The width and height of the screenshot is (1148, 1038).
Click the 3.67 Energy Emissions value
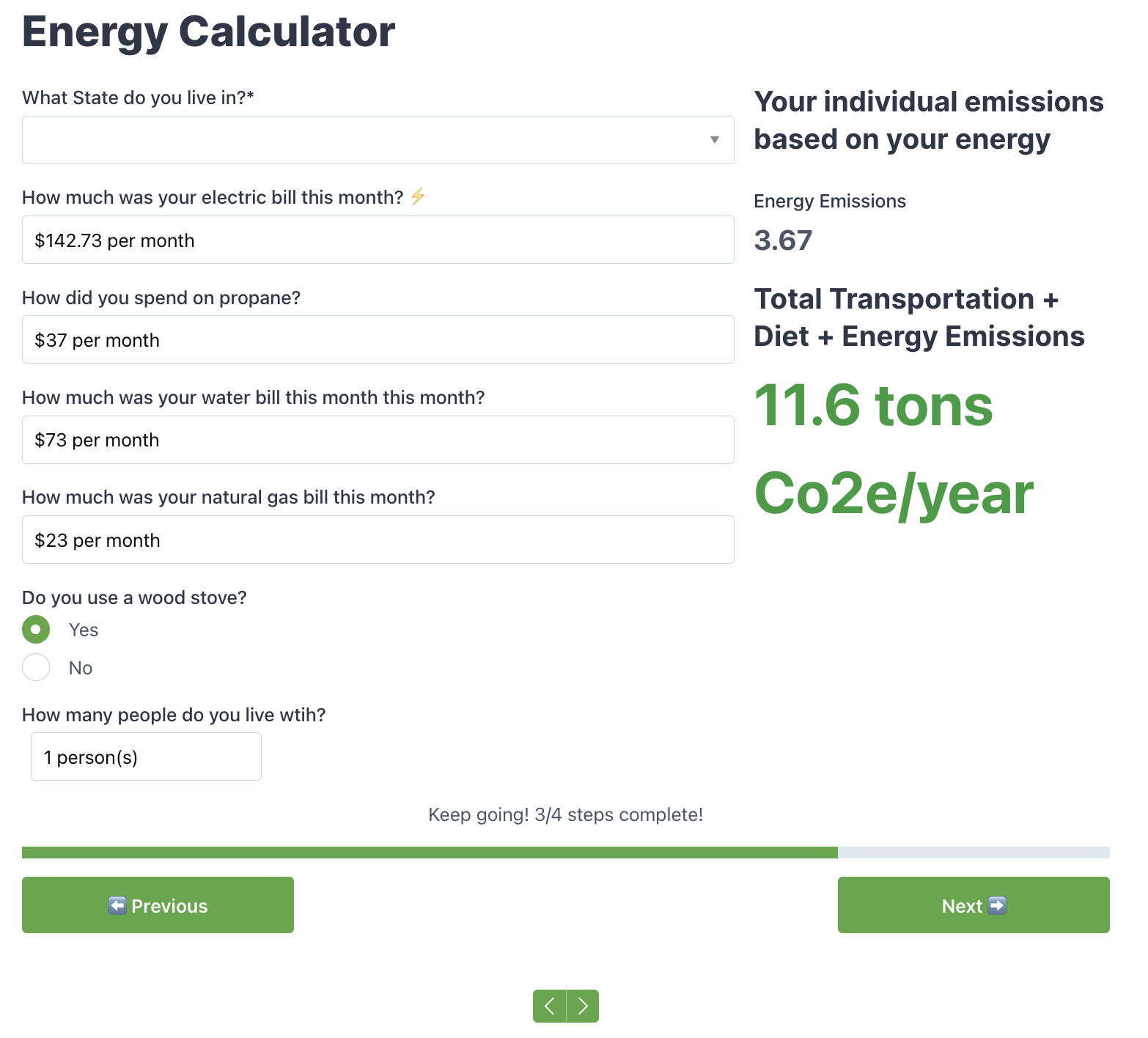coord(783,240)
